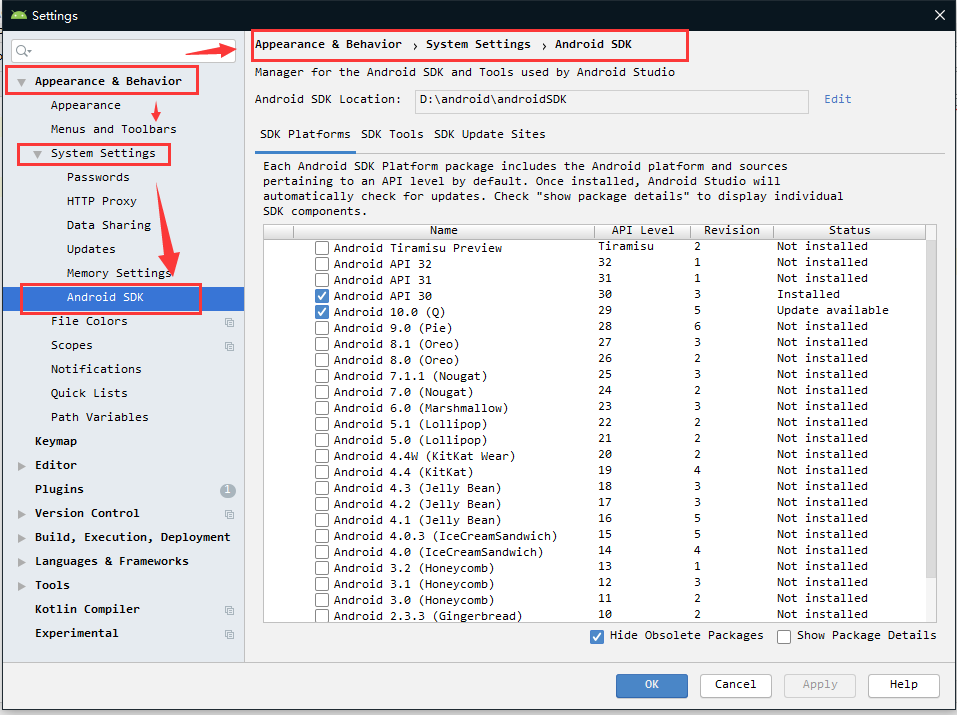Screen dimensions: 957x715
Task: Check Android 4.4 (KitKat) checkbox
Action: (x=322, y=472)
